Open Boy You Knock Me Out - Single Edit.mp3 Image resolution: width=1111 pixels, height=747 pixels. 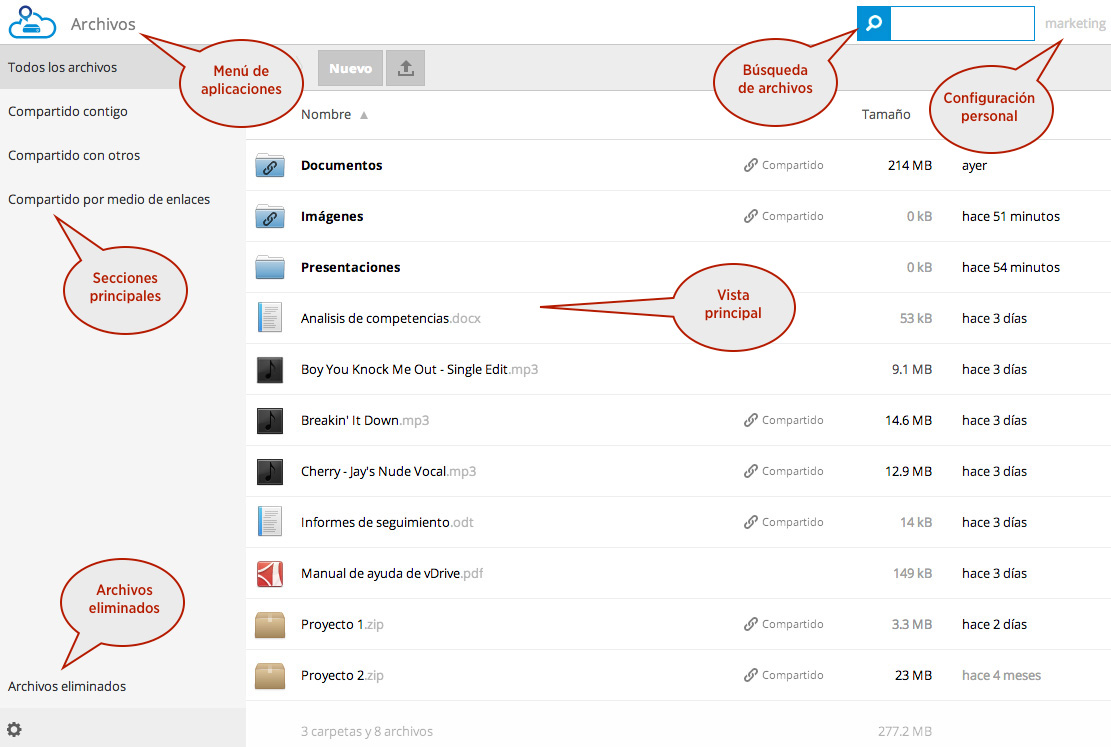click(x=419, y=369)
